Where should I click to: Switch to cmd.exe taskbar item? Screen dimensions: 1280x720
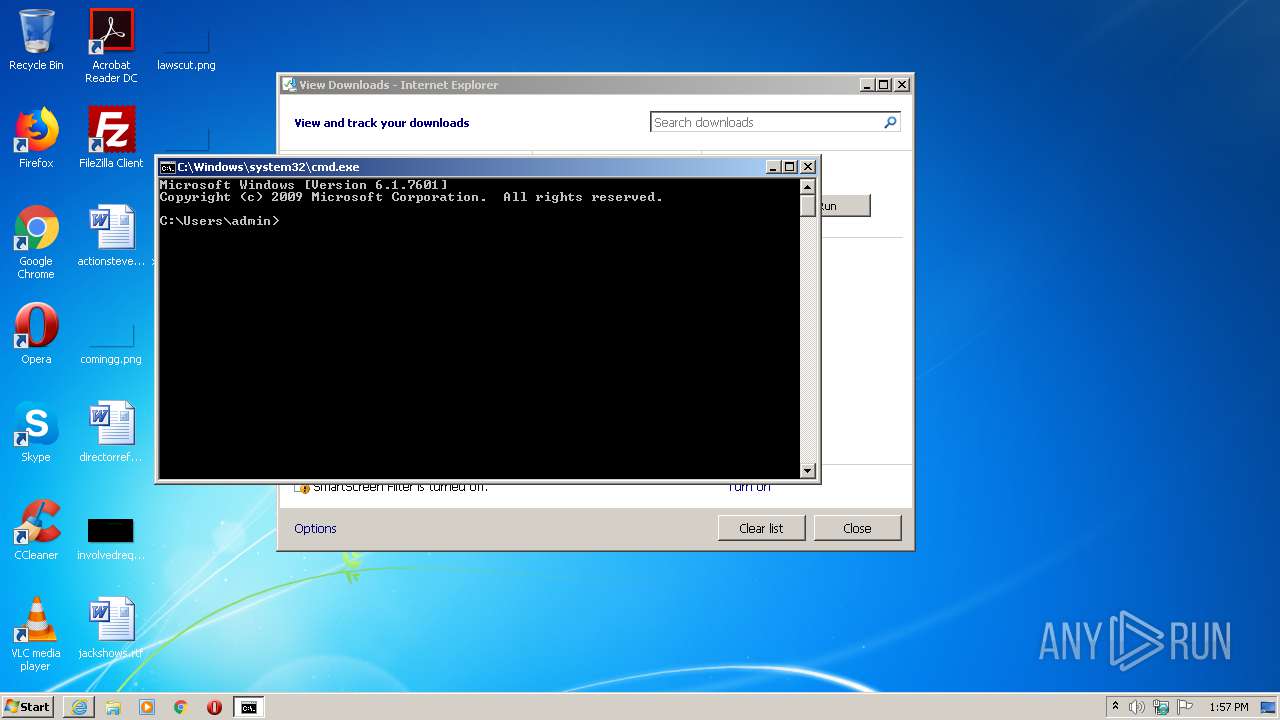[248, 707]
